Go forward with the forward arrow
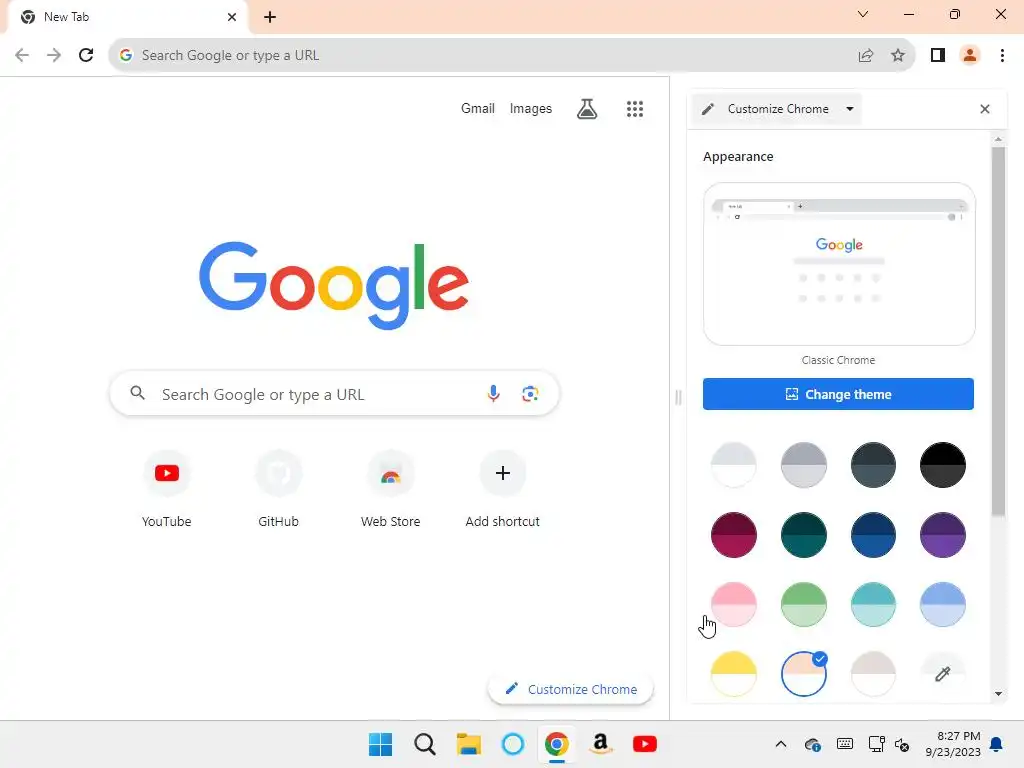The image size is (1024, 768). (x=54, y=56)
